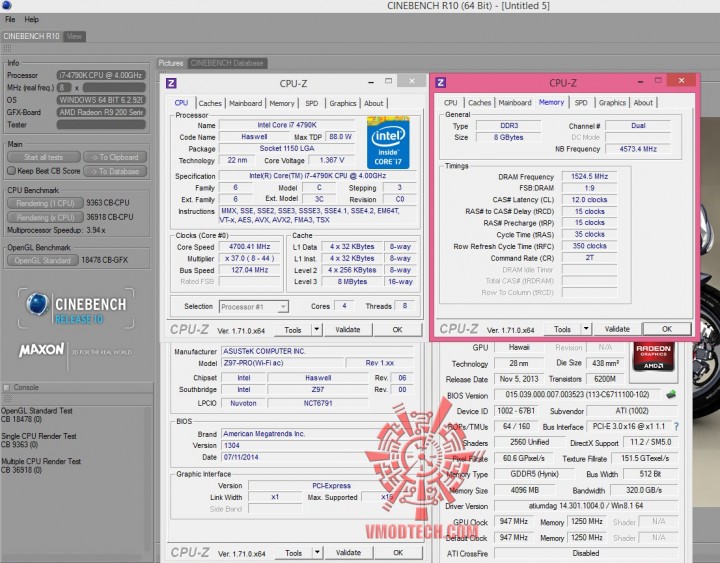This screenshot has height=563, width=720.
Task: Click Validate in the CPU tab window
Action: point(348,329)
